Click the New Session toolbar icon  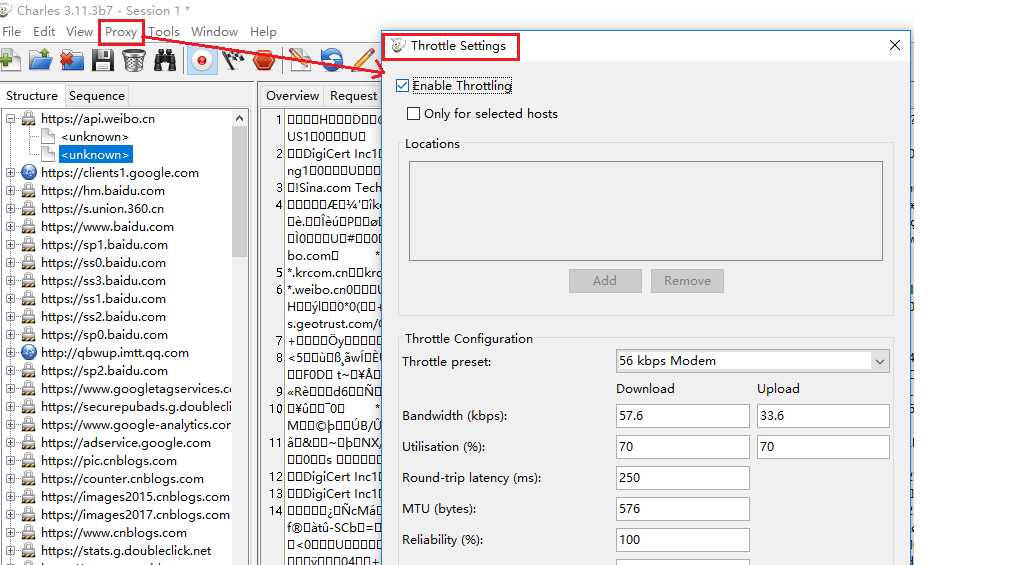(x=10, y=60)
